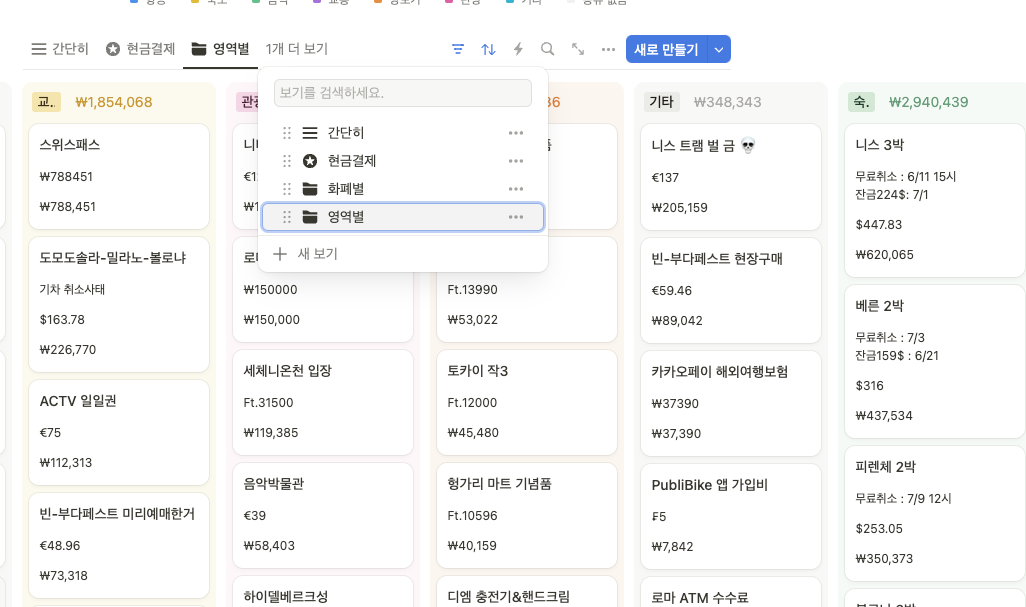Screen dimensions: 1026x607
Task: Click the ₩348,343 column total
Action: (728, 102)
